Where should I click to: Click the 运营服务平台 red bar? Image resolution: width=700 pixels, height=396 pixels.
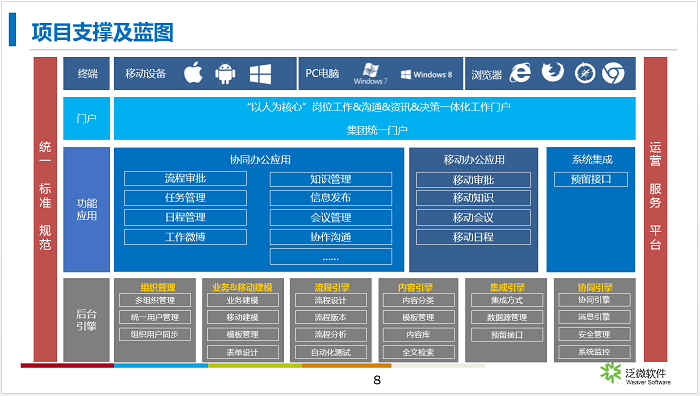pyautogui.click(x=655, y=209)
